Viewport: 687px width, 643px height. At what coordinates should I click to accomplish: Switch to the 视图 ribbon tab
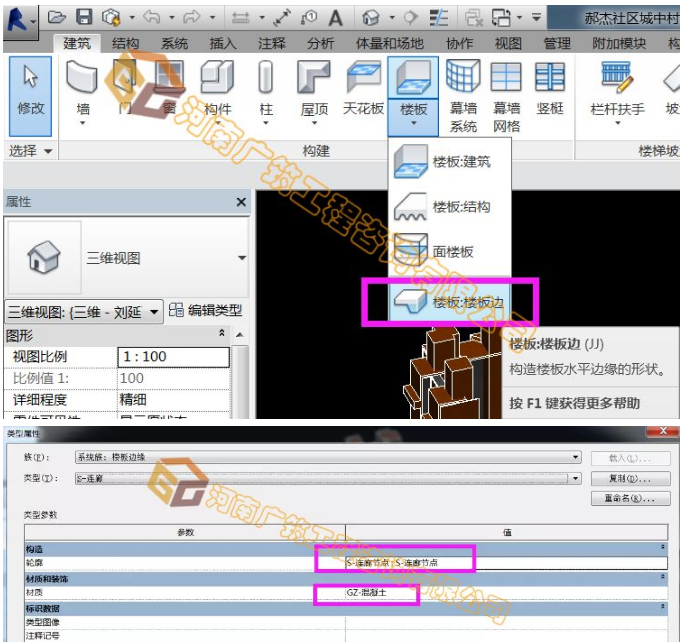click(x=508, y=43)
